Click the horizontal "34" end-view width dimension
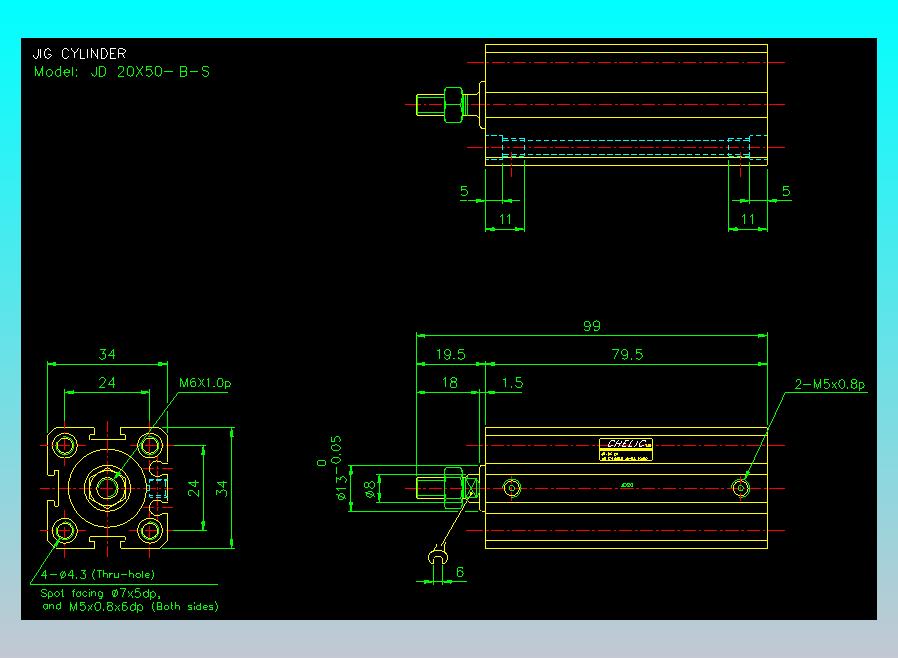This screenshot has width=898, height=658. 107,354
